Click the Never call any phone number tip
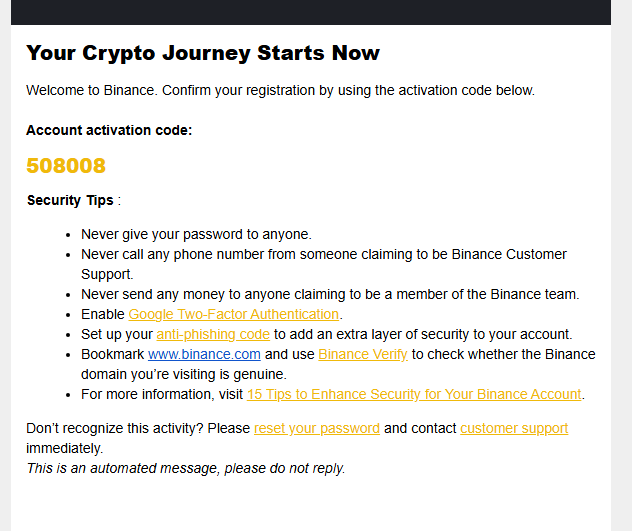 323,254
